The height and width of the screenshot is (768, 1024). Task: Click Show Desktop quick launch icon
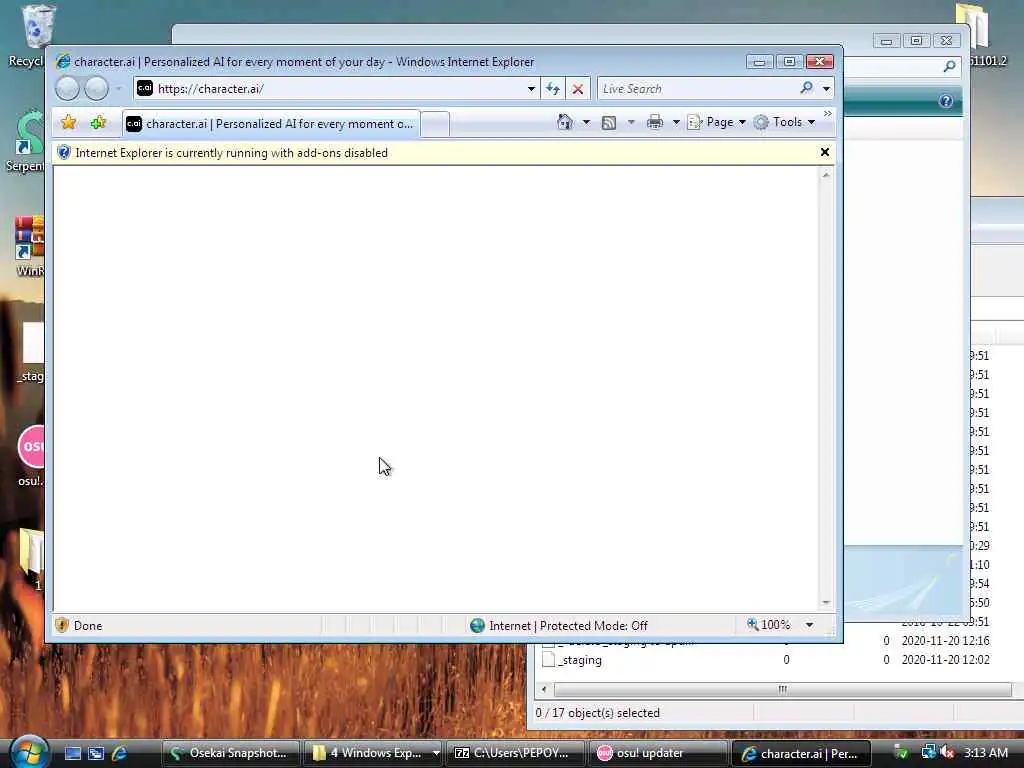73,753
